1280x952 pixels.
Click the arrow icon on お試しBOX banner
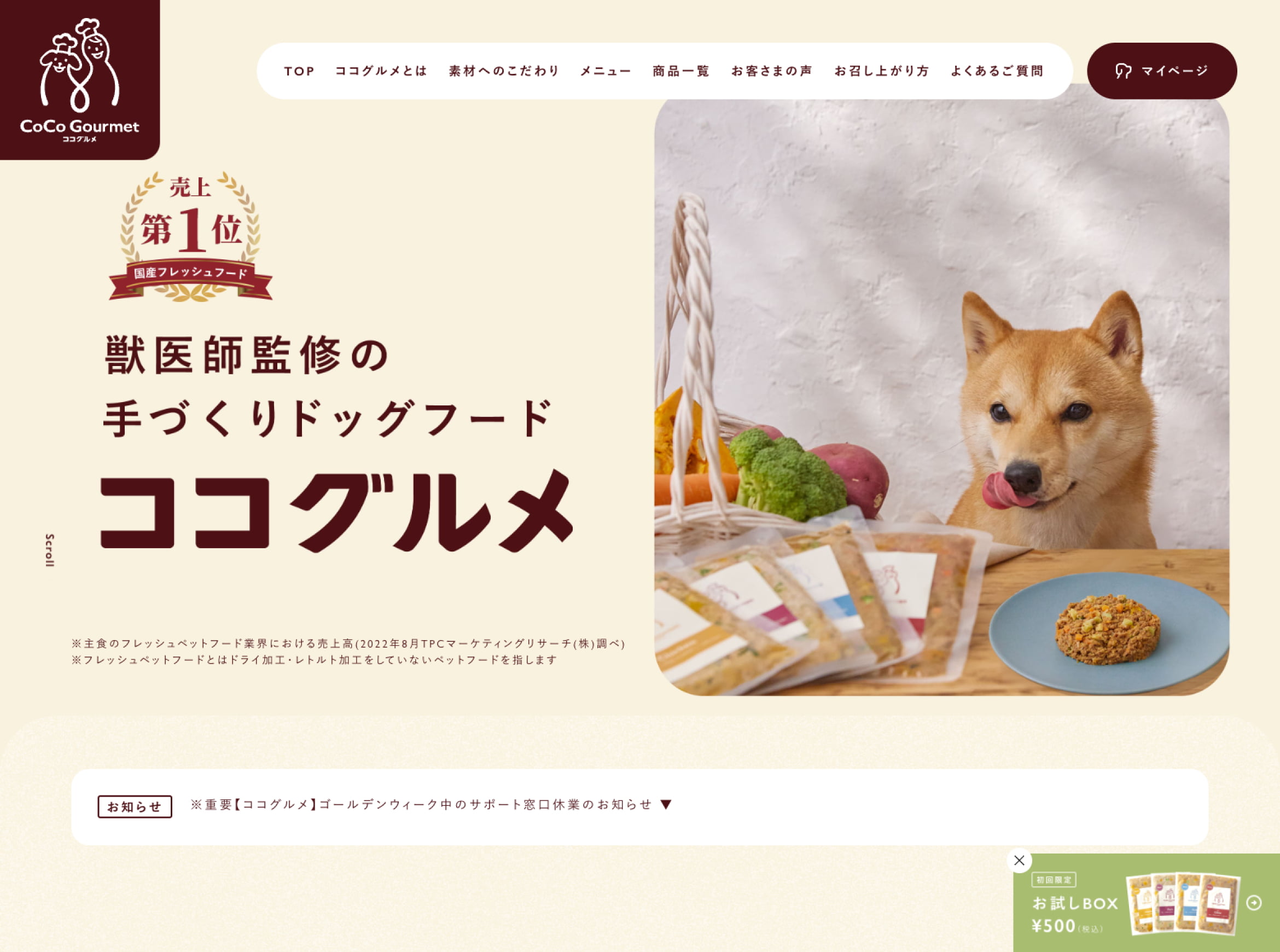click(1254, 902)
